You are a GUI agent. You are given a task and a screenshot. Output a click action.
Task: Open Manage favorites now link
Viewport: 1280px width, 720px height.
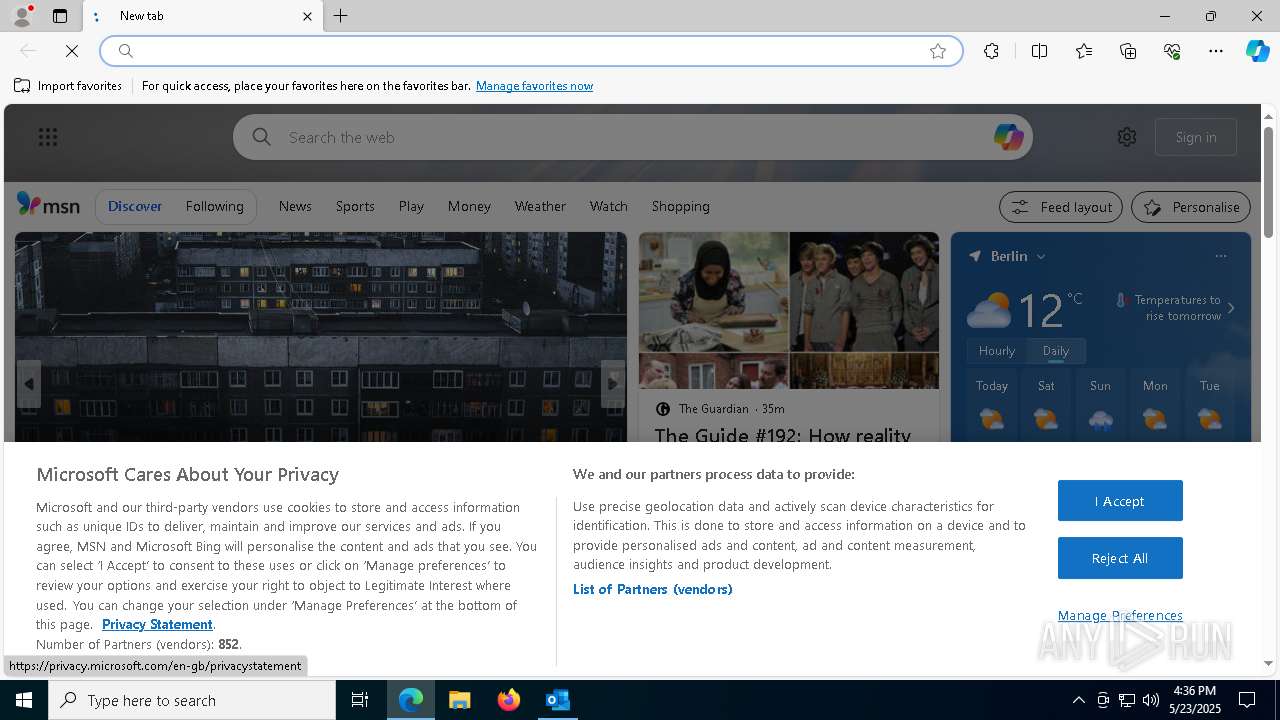534,86
